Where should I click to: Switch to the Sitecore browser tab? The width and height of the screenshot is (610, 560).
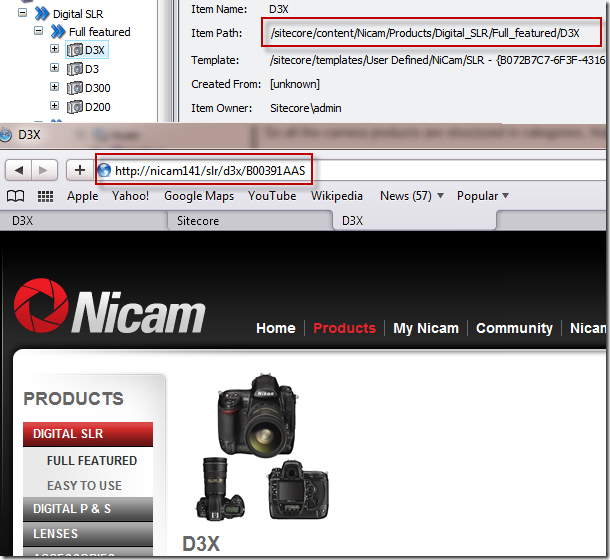pos(250,221)
